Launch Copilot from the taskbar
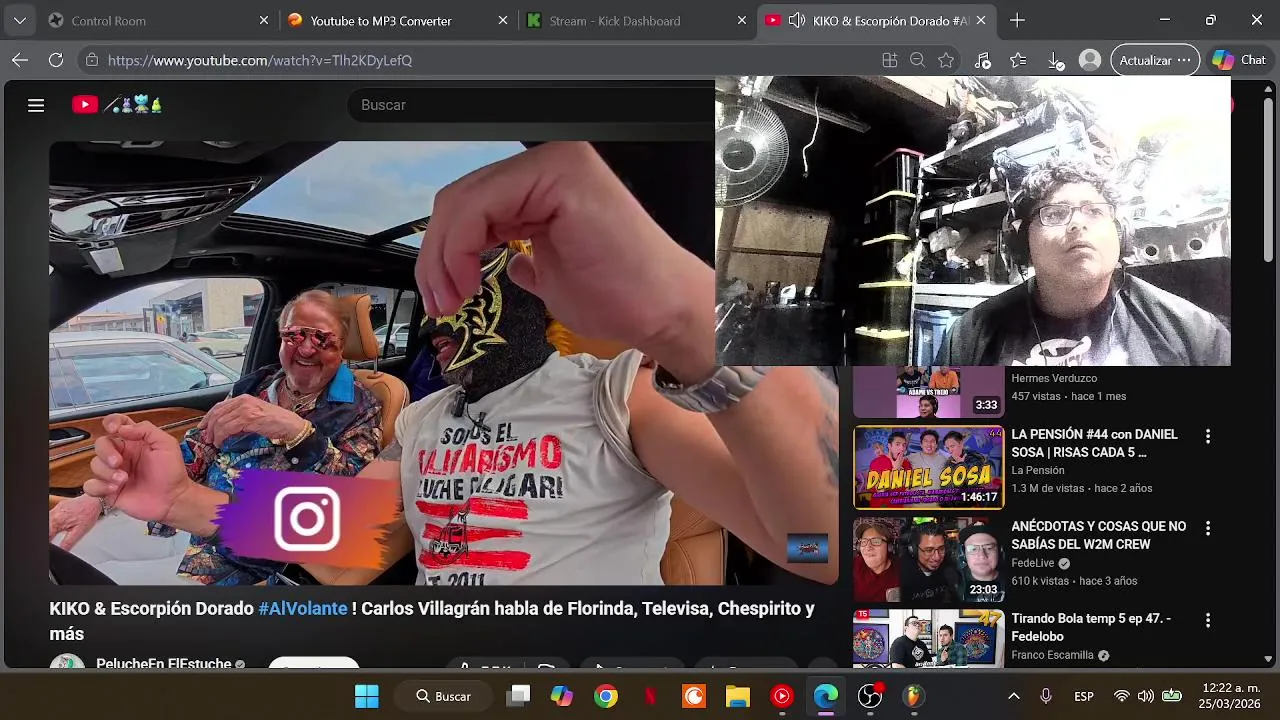The width and height of the screenshot is (1280, 720). click(x=562, y=696)
